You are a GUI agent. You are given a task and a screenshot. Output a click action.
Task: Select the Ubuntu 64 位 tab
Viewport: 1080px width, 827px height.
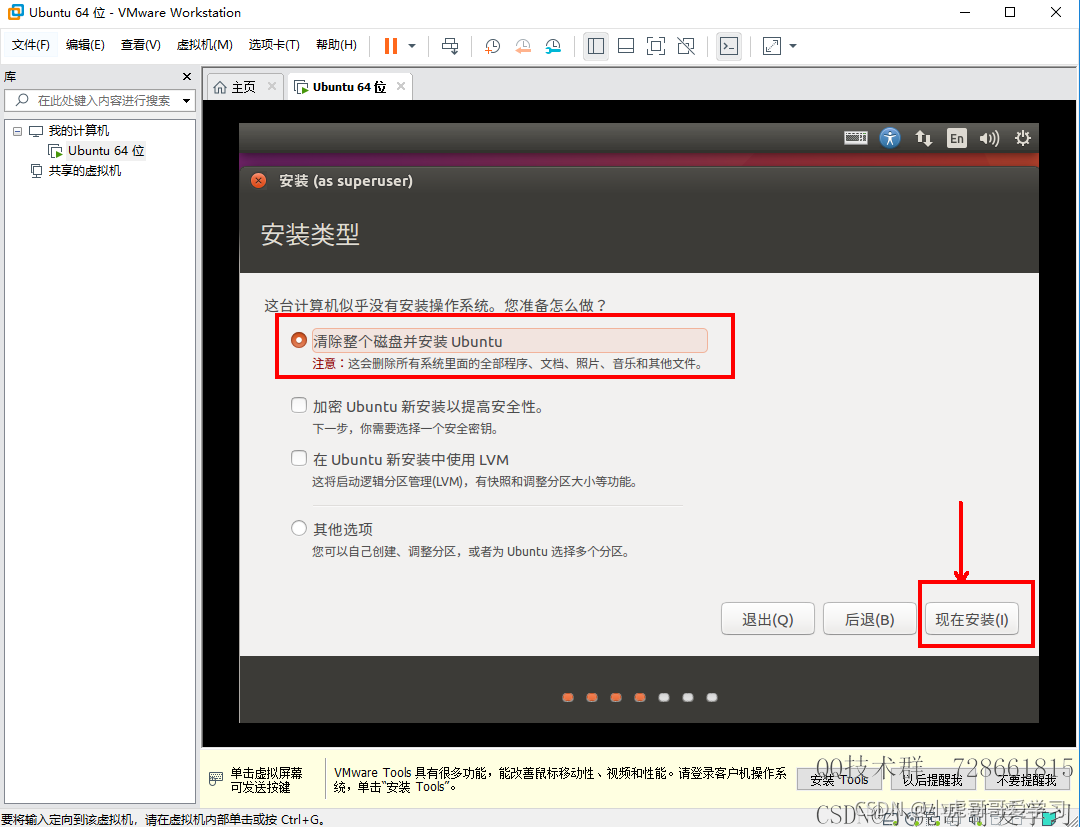tap(349, 87)
